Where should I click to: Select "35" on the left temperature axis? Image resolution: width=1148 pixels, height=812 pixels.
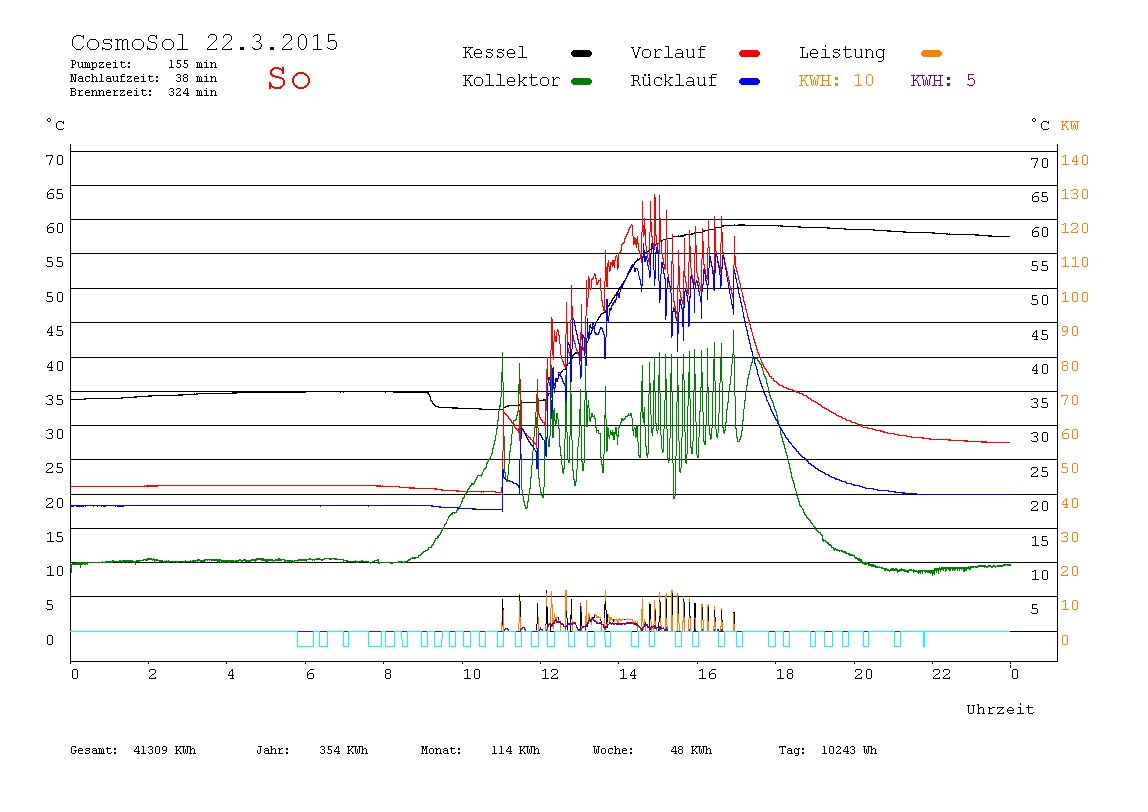(x=55, y=400)
